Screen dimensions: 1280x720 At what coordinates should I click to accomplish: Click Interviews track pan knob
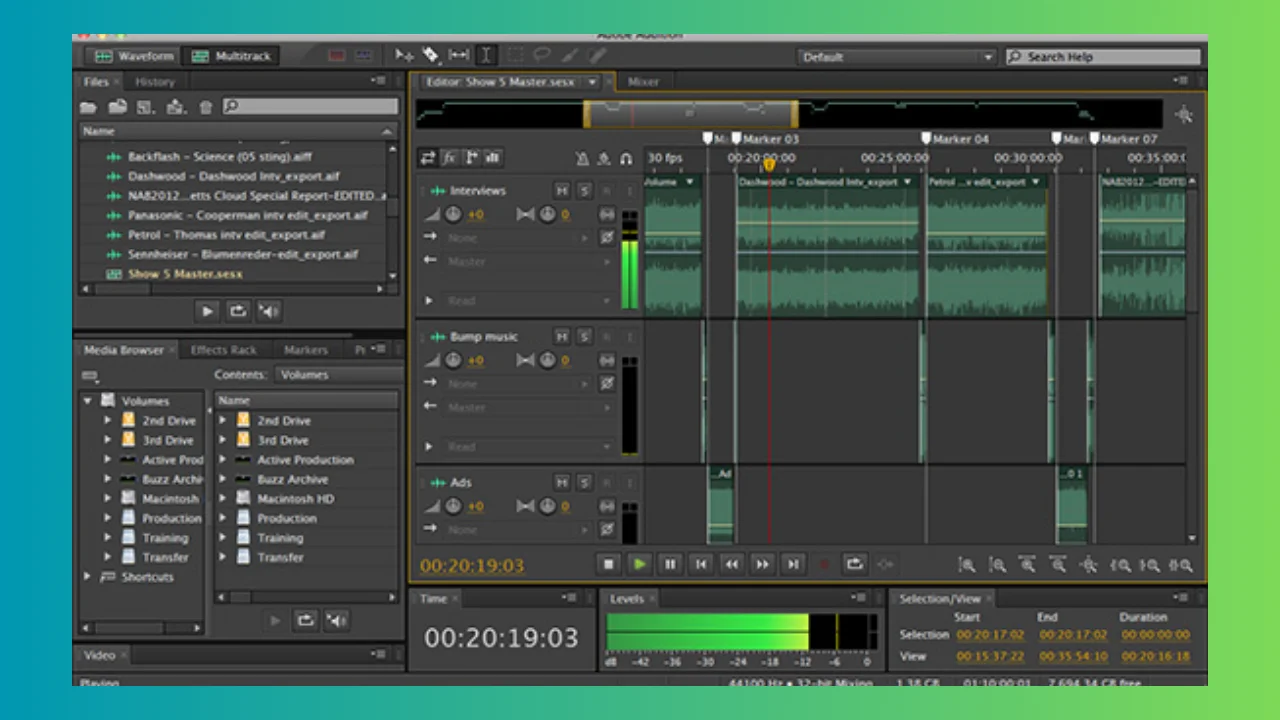[x=547, y=214]
